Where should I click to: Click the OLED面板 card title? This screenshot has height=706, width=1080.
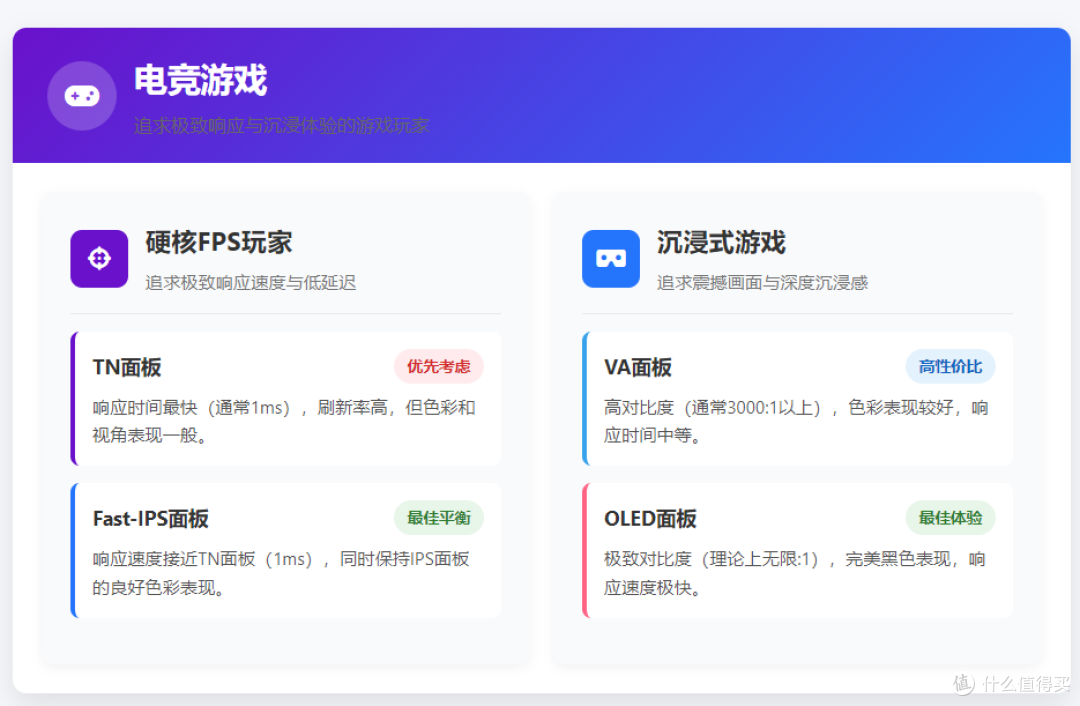pos(650,519)
